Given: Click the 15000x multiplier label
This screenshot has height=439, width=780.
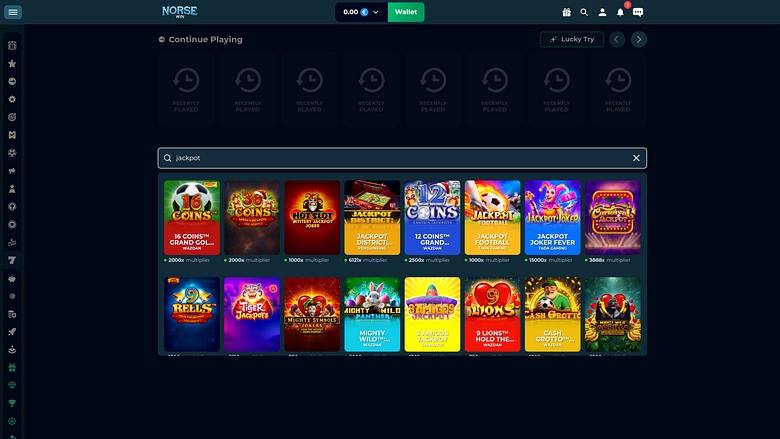Looking at the screenshot, I should (x=550, y=260).
